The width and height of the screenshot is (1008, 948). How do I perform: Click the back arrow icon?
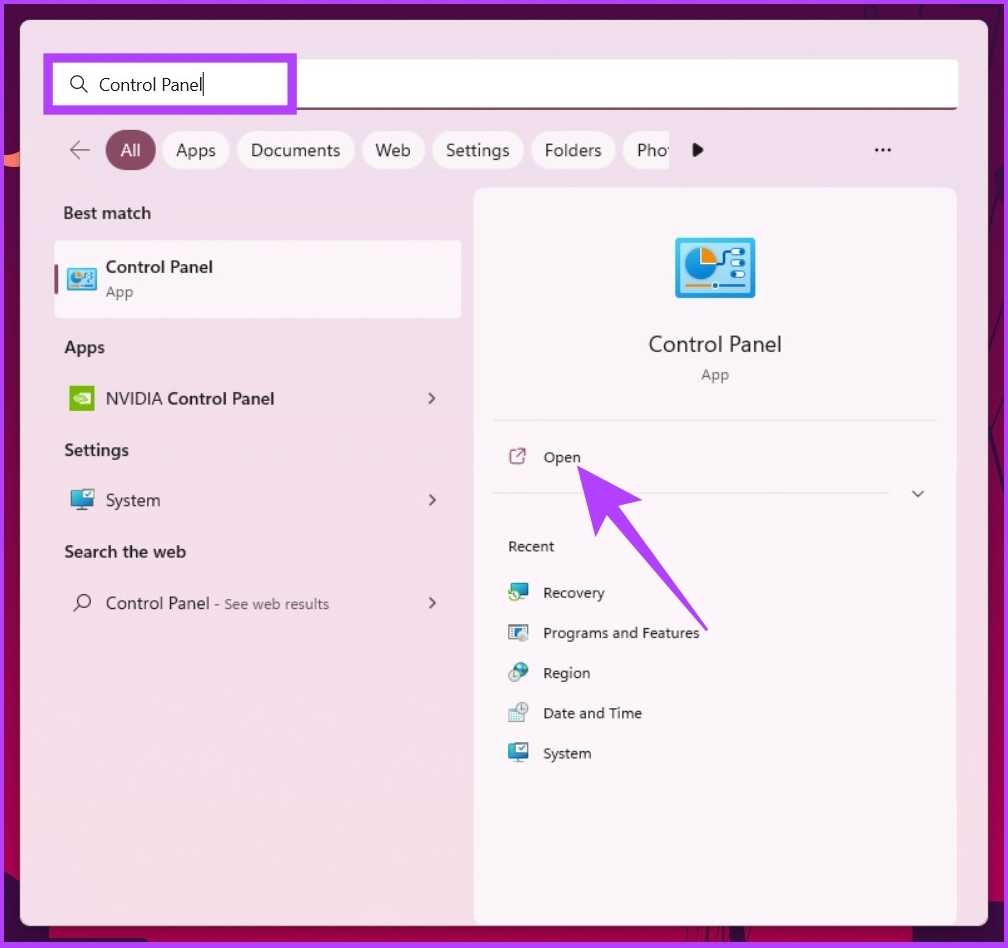80,150
